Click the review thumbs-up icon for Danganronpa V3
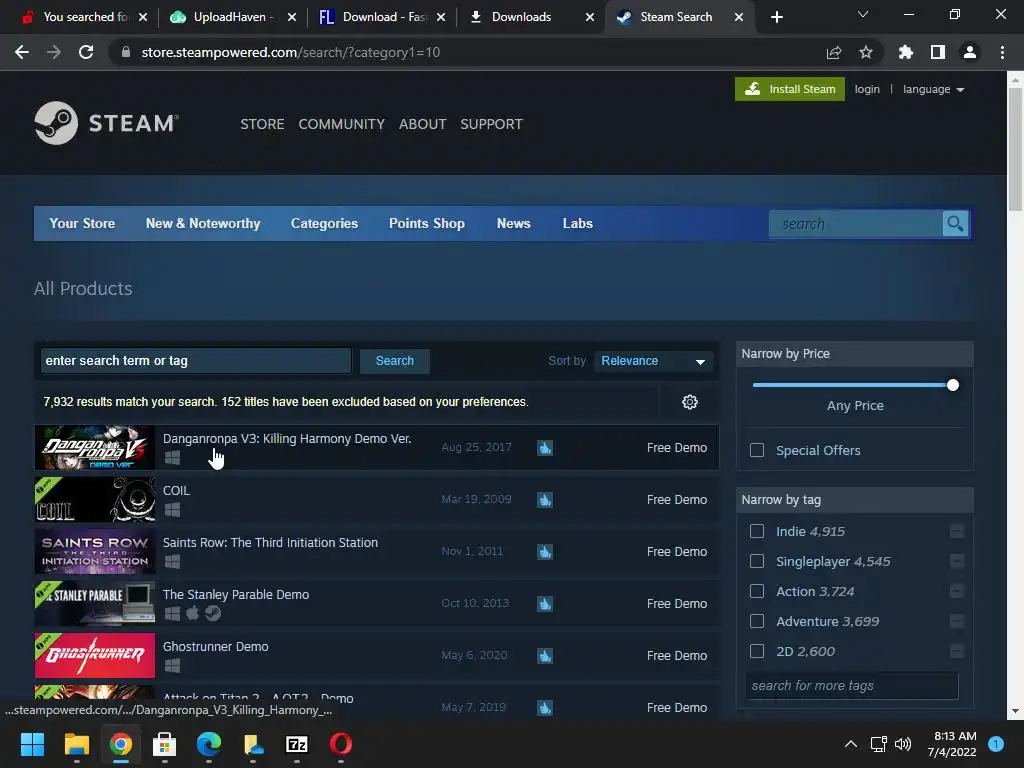The image size is (1024, 768). point(545,447)
